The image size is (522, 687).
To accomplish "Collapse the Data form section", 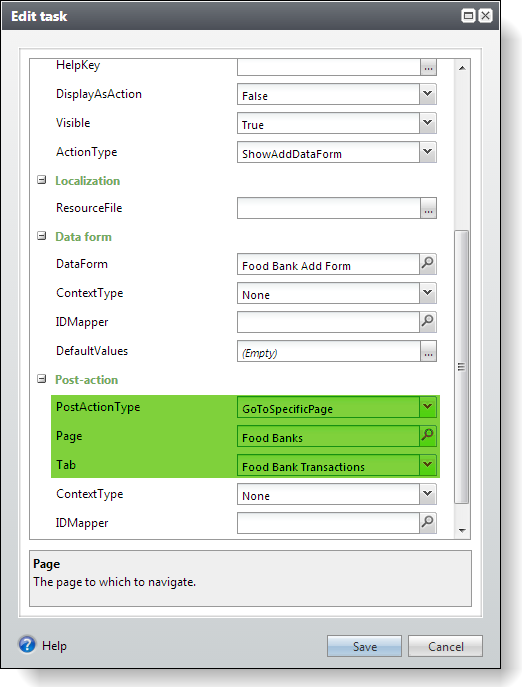I will tap(42, 236).
